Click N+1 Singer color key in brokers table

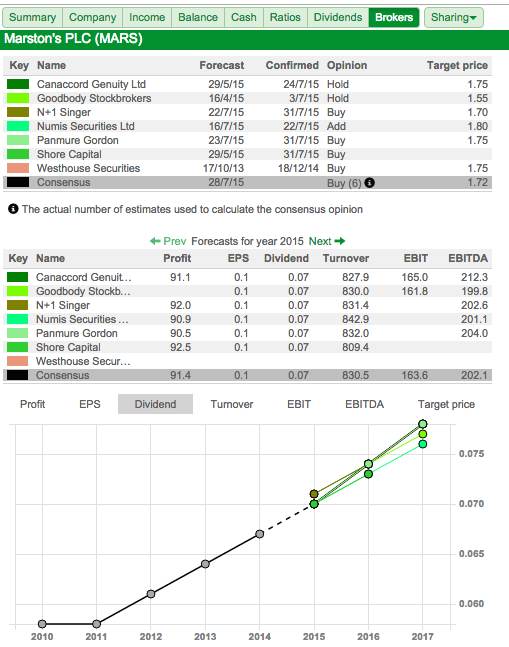coord(18,112)
